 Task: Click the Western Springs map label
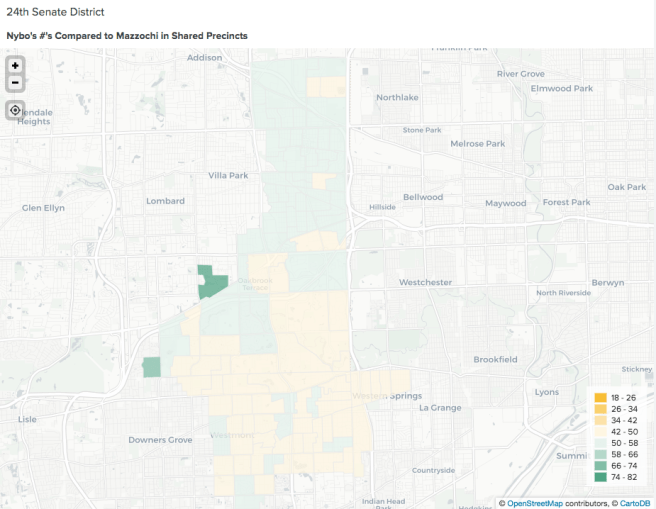[x=387, y=396]
